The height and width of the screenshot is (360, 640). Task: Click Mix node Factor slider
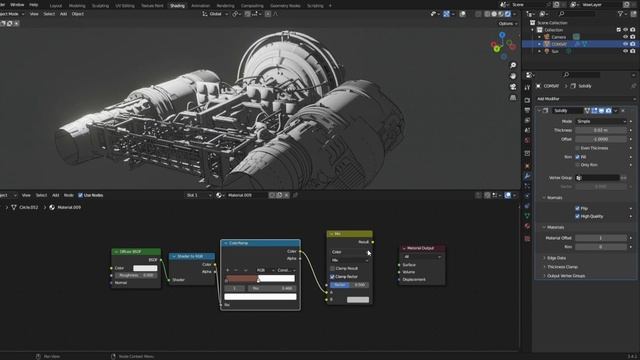(x=349, y=285)
